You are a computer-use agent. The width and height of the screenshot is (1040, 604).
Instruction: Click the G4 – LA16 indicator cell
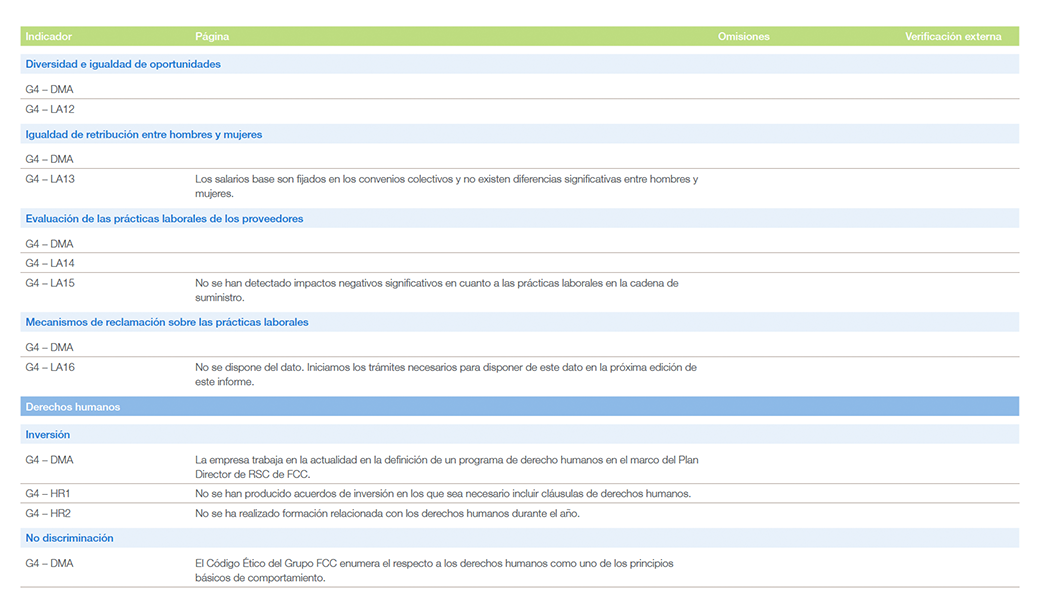(x=50, y=367)
